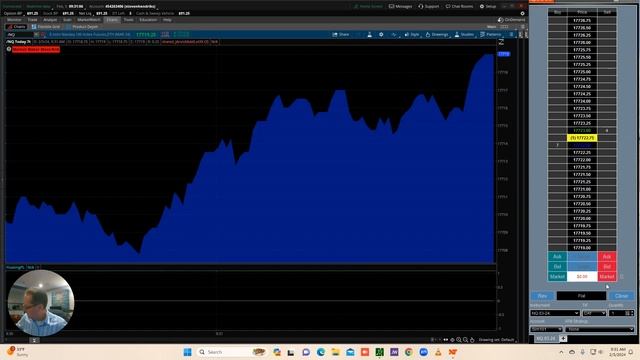Click the red sell Bid button

[607, 267]
